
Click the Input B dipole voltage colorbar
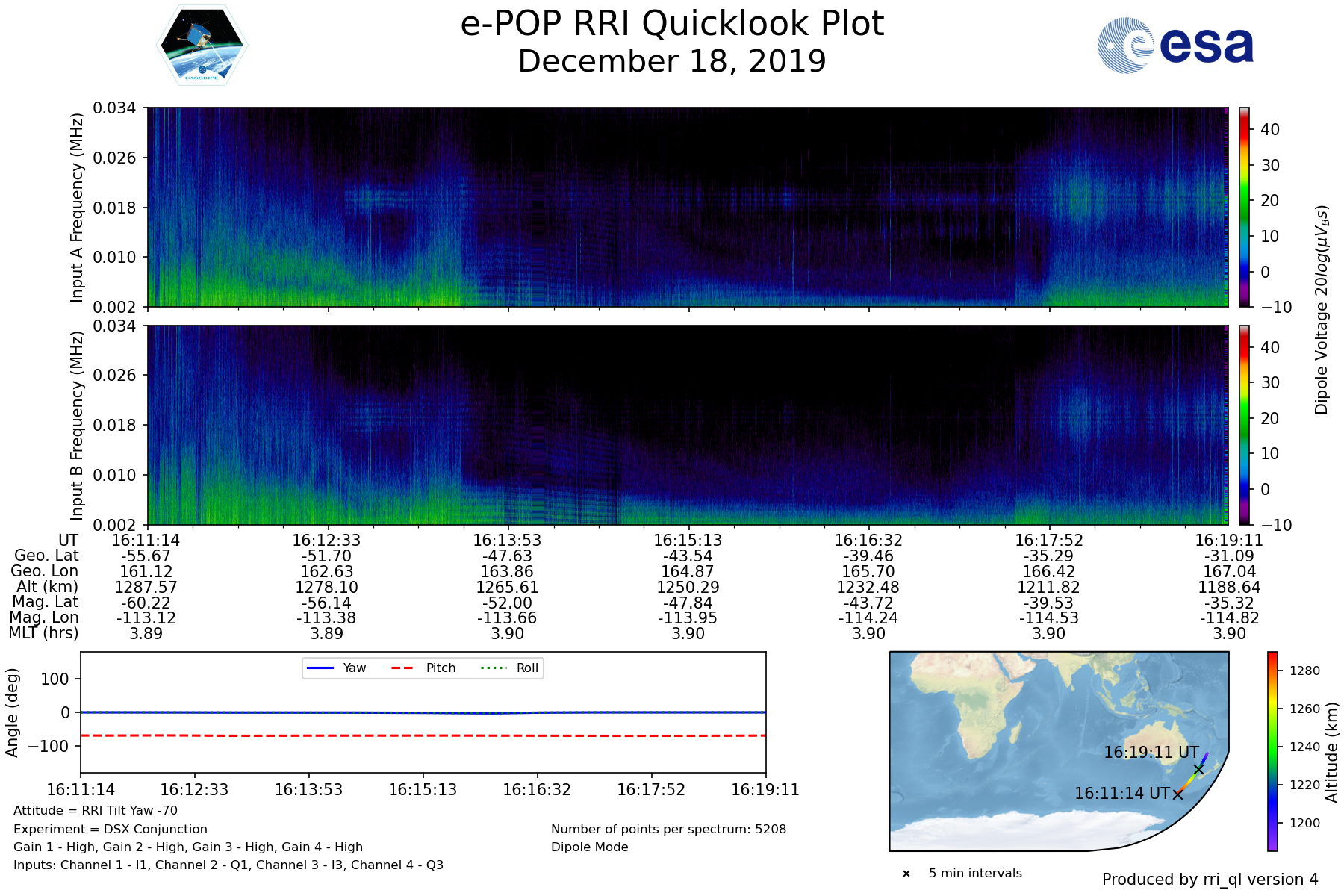point(1245,425)
